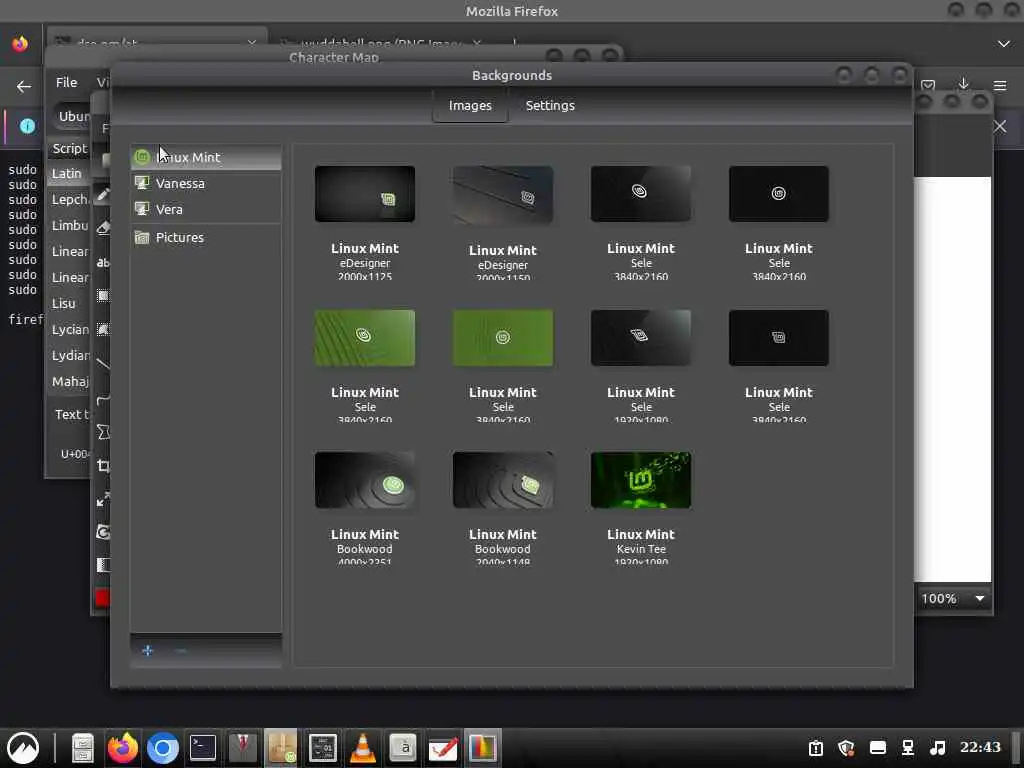Screen dimensions: 1024x768
Task: Open Firefox downloads arrow icon
Action: coord(963,84)
